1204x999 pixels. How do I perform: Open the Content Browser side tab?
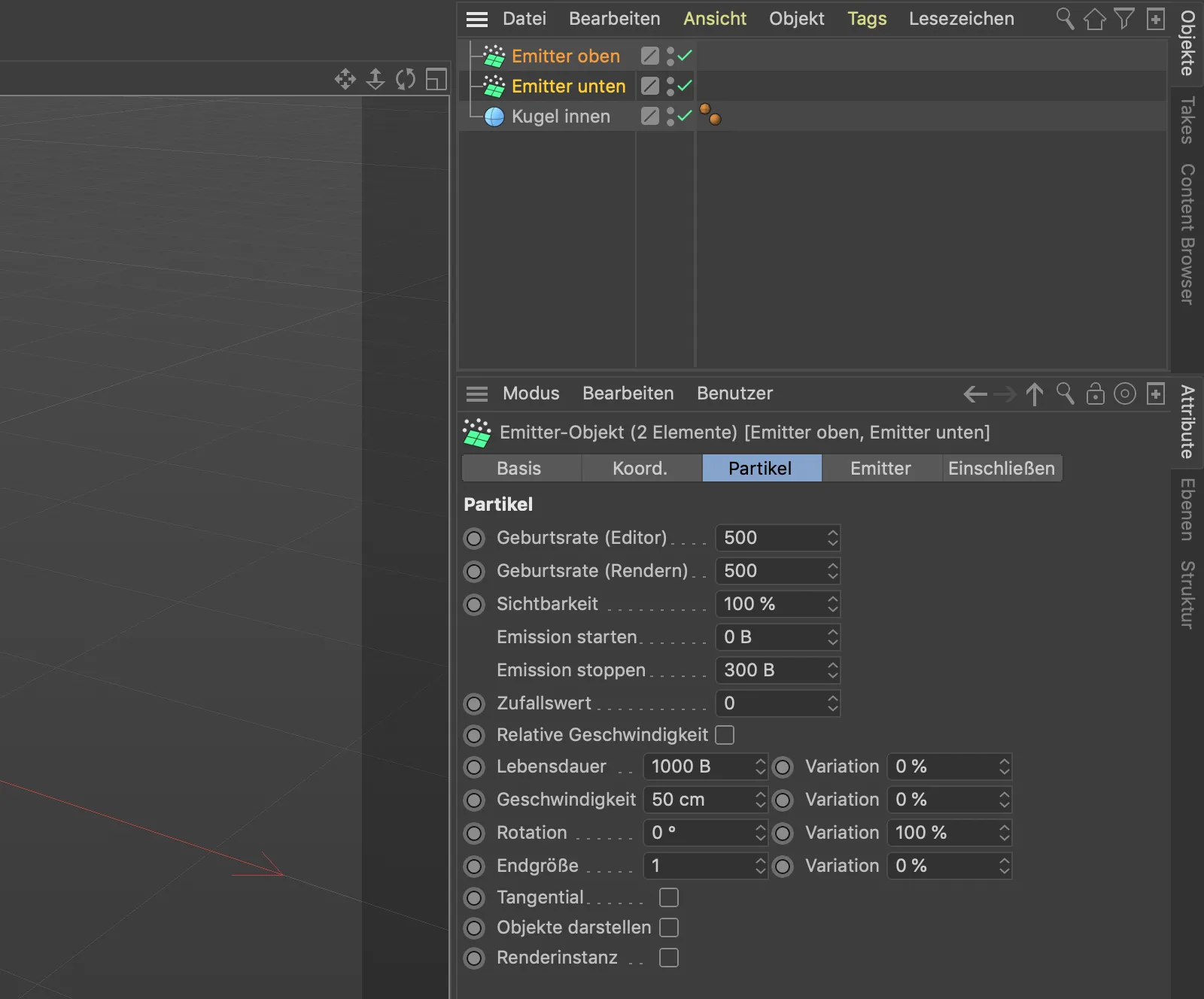pyautogui.click(x=1187, y=234)
